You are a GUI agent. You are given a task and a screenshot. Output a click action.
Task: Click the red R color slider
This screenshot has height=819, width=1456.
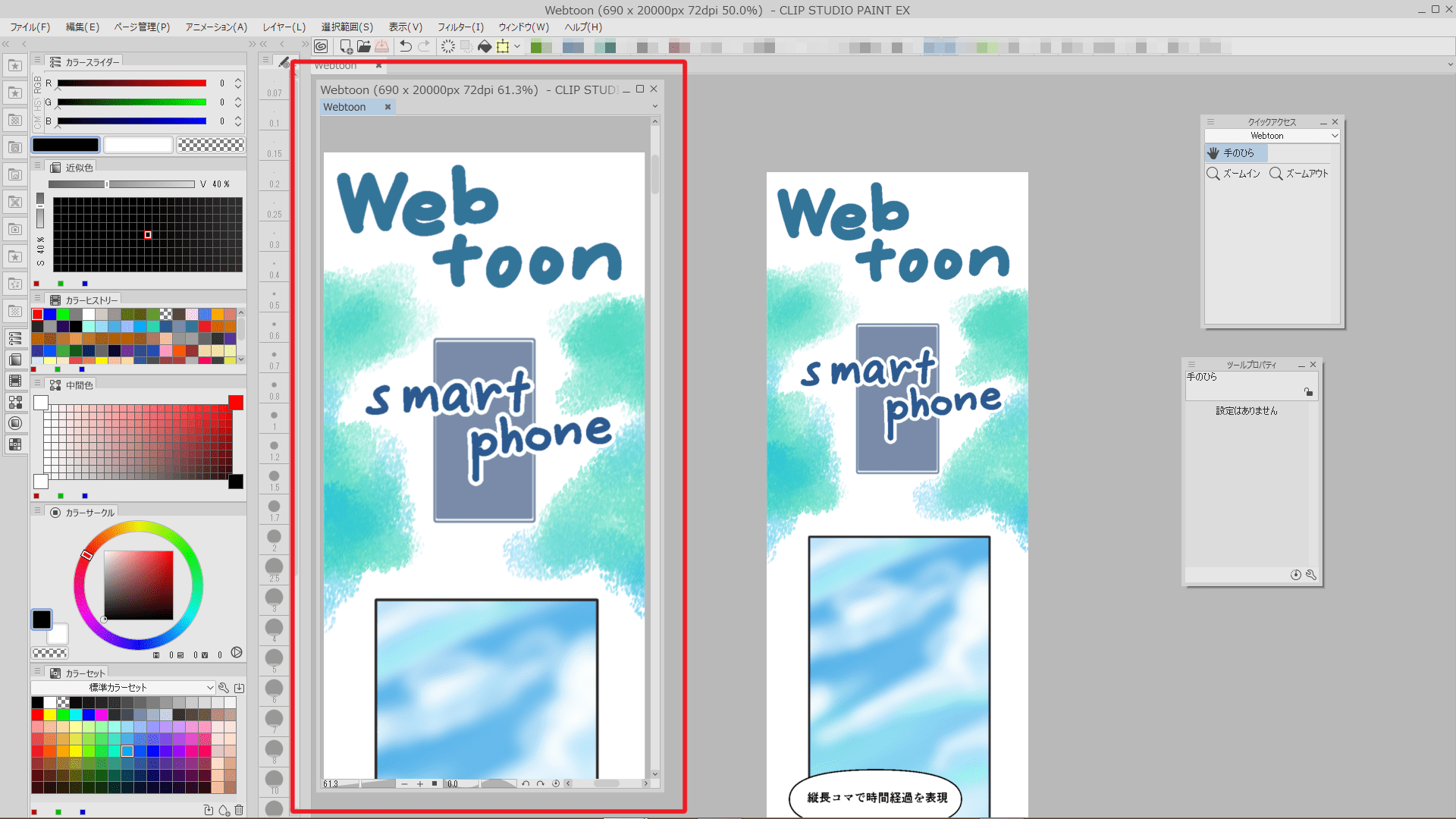click(132, 83)
